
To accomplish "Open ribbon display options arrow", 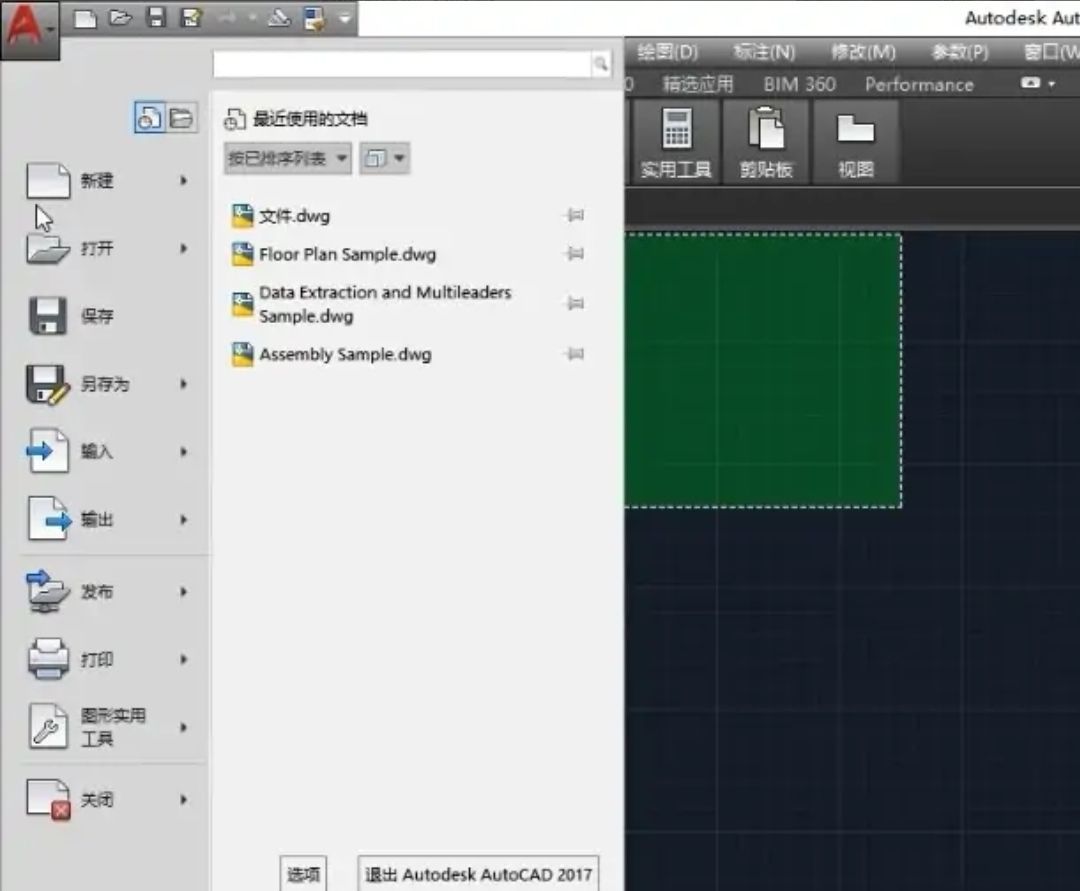I will pyautogui.click(x=1052, y=83).
